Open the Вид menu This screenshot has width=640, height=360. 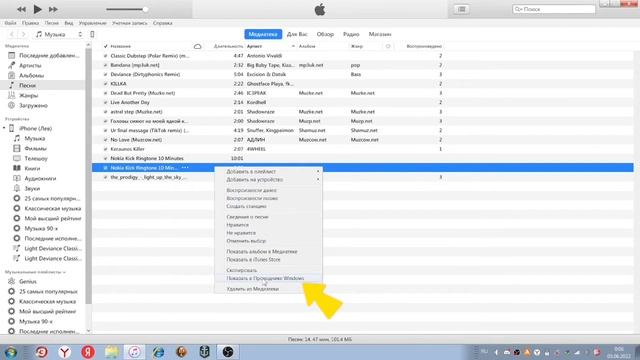(69, 23)
